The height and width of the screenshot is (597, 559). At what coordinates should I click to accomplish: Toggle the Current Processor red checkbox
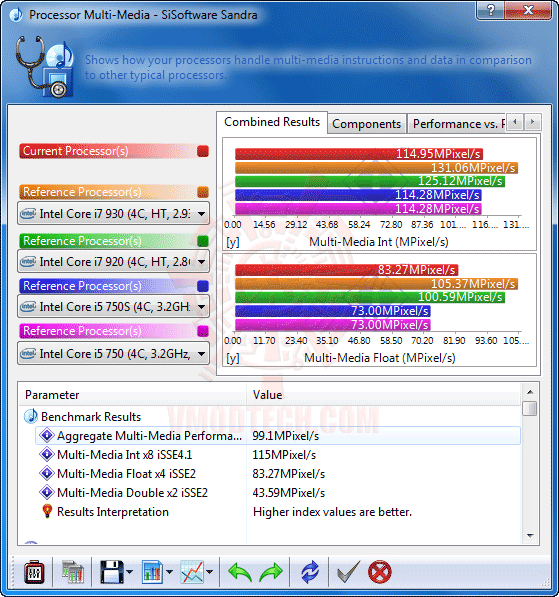203,151
